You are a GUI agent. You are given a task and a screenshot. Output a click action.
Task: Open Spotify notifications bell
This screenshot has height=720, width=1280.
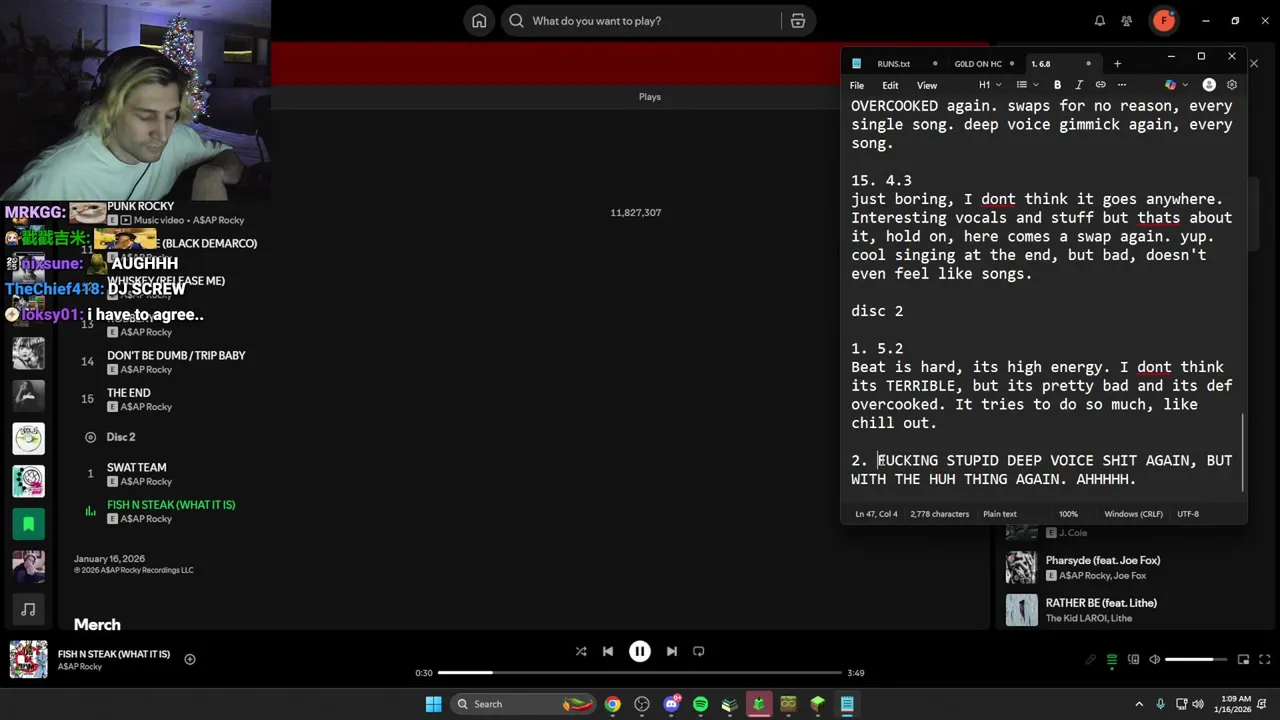pos(1100,21)
